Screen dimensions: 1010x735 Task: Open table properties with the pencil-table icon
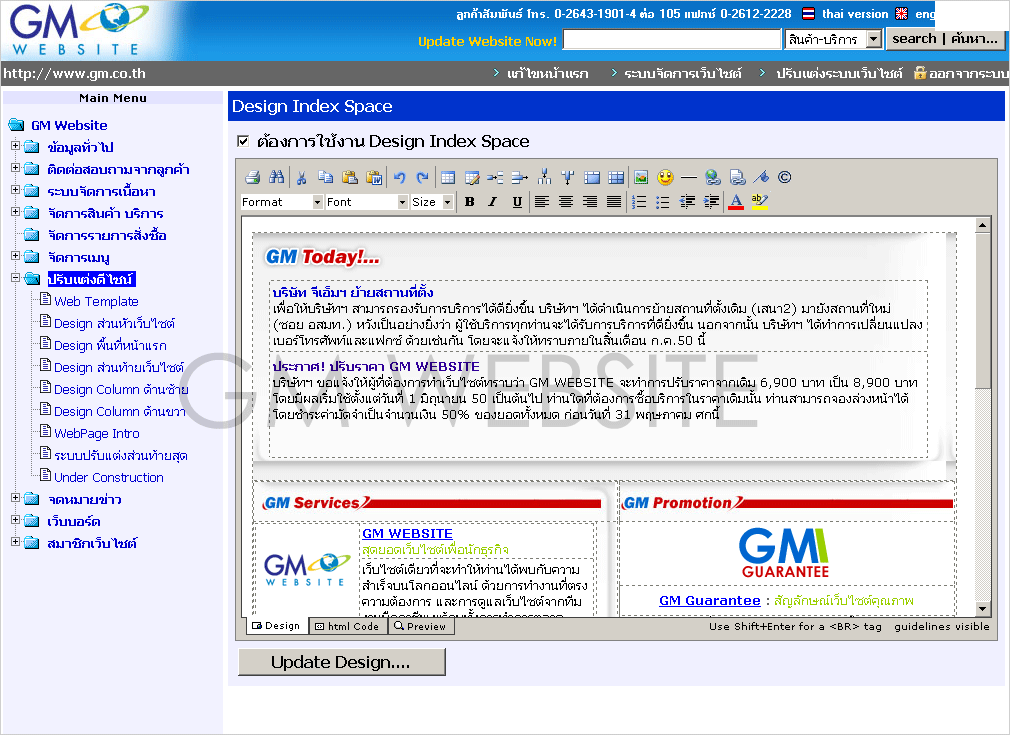tap(472, 177)
